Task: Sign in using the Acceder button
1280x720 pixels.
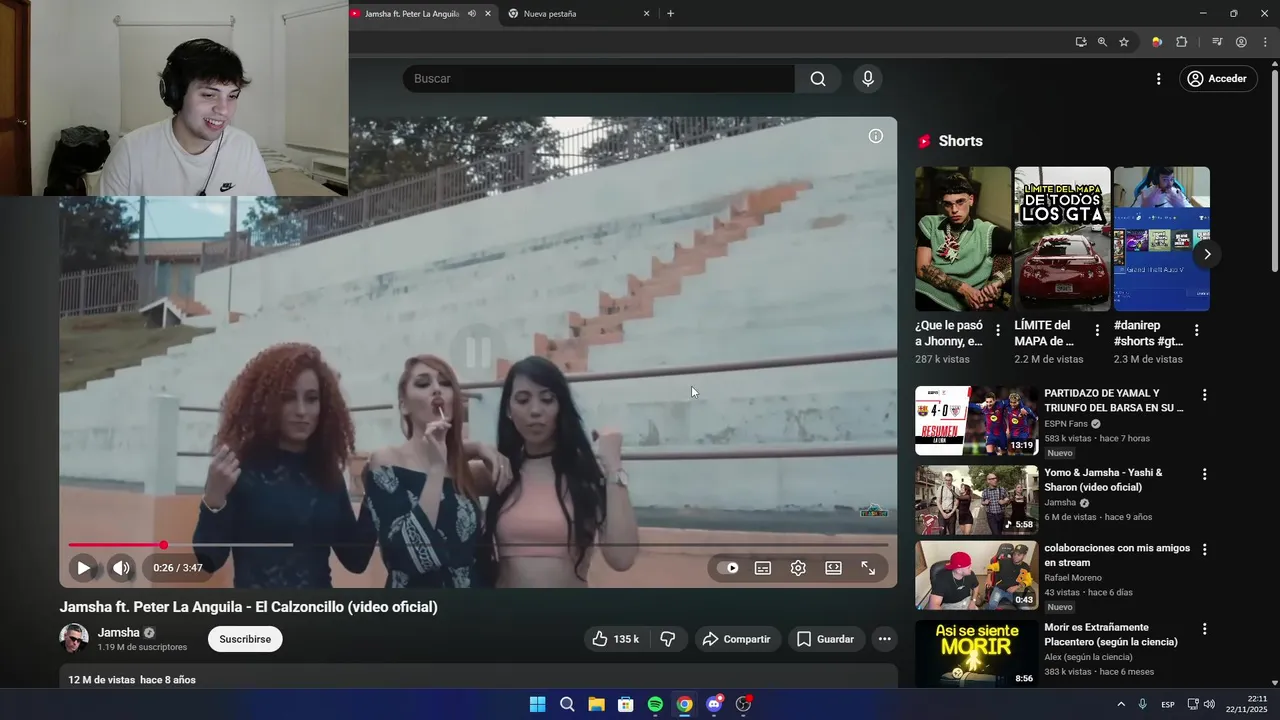Action: (x=1218, y=79)
